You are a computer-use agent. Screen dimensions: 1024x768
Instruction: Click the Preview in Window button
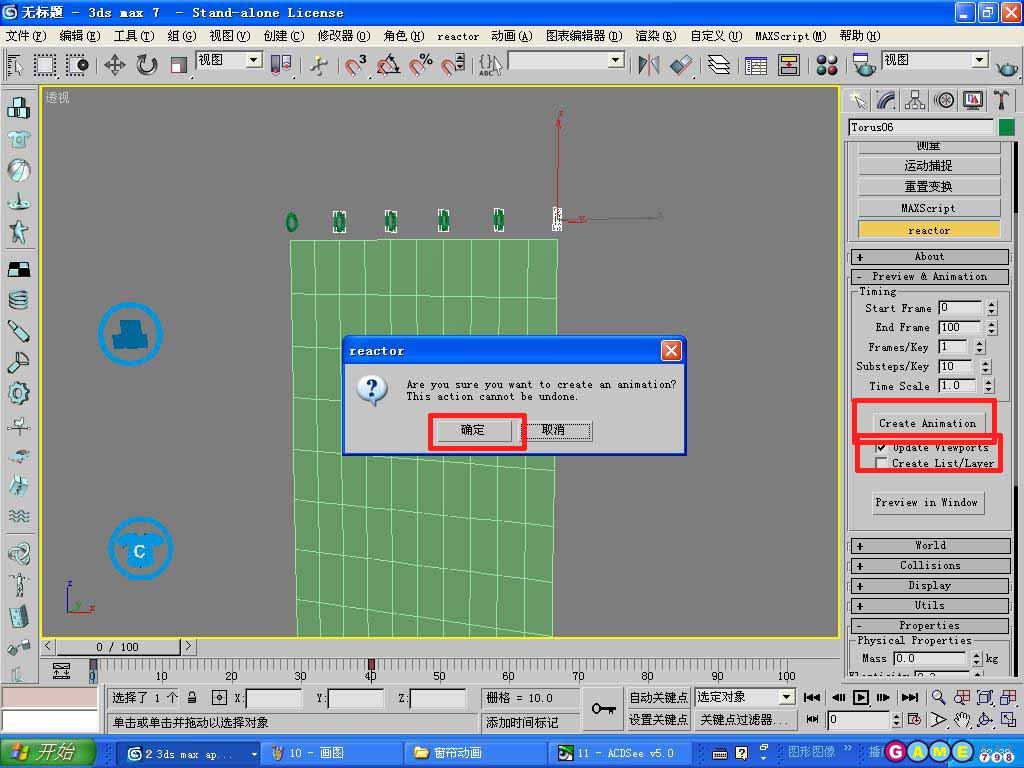926,502
